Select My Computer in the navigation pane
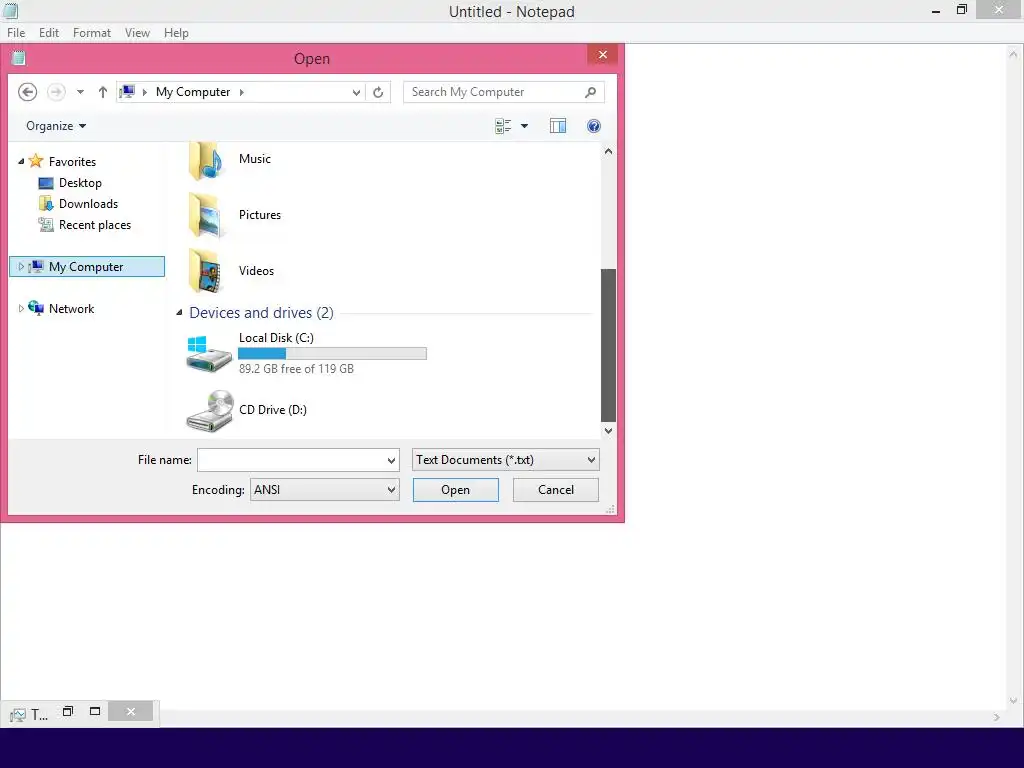1024x768 pixels. coord(88,266)
